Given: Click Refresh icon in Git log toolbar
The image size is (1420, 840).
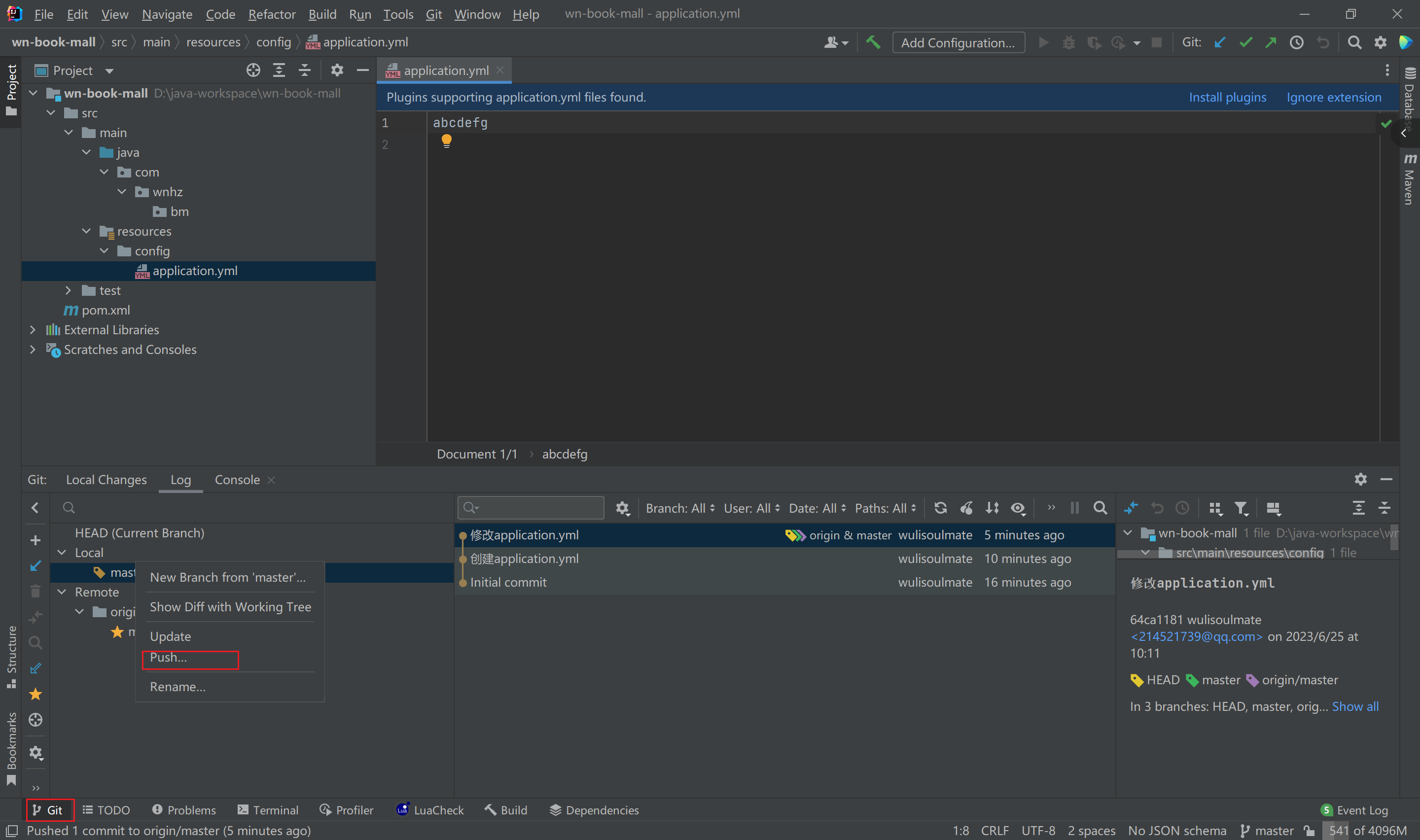Looking at the screenshot, I should tap(941, 508).
